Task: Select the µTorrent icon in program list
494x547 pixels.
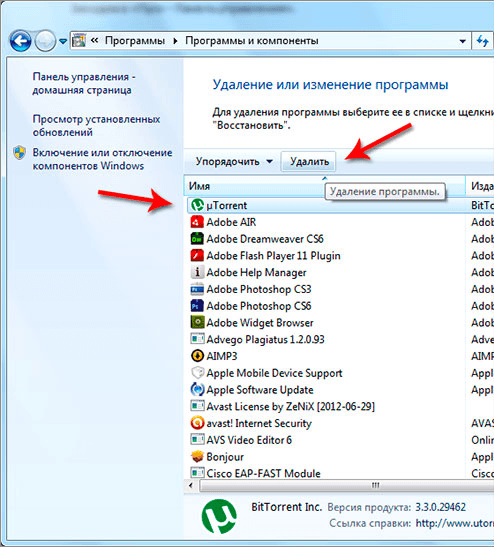Action: pyautogui.click(x=197, y=205)
